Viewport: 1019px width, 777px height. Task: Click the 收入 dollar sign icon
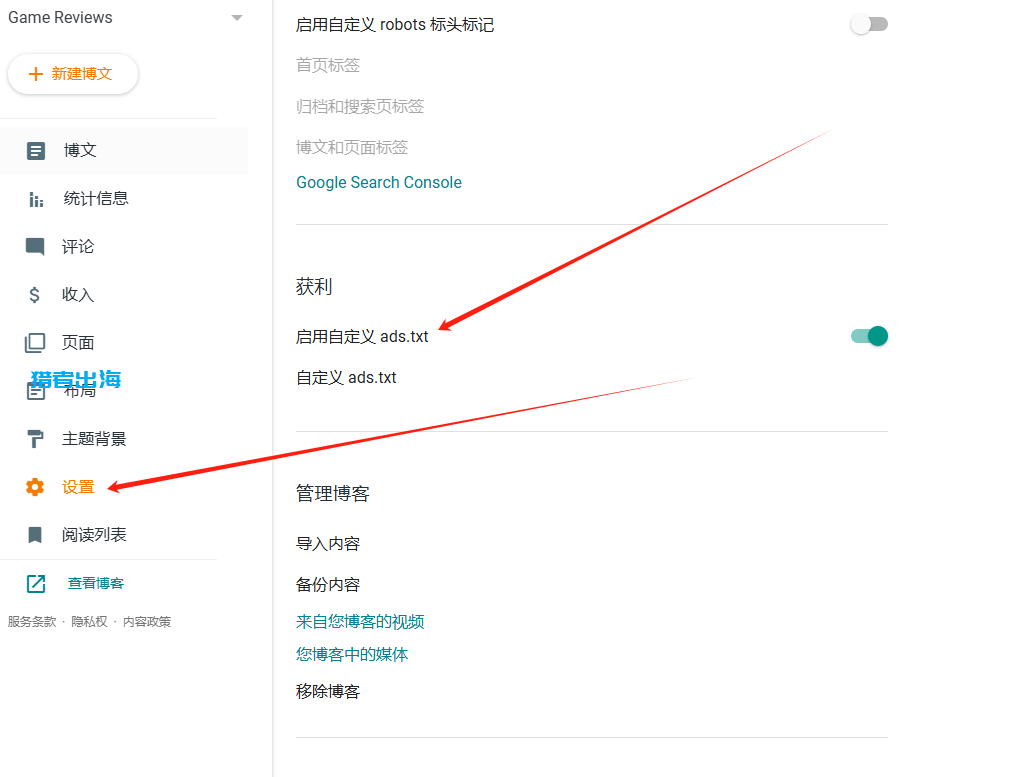tap(34, 295)
